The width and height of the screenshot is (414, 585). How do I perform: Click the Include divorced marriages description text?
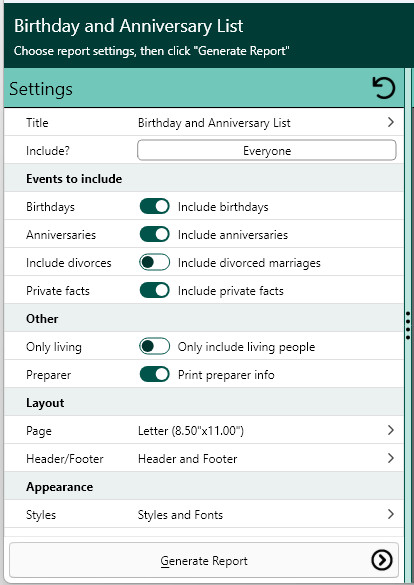[249, 263]
